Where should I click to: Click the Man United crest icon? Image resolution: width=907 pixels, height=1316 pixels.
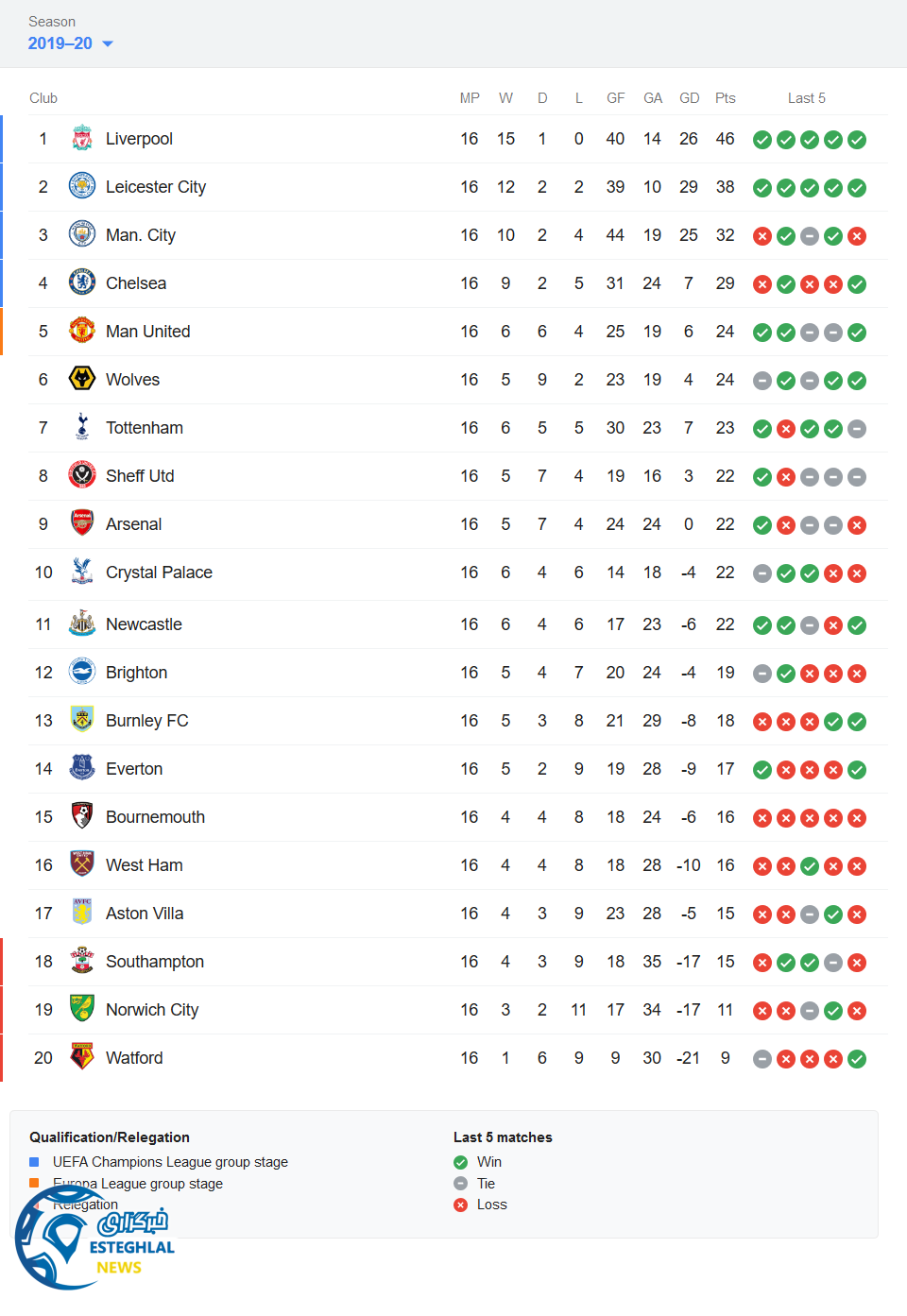(82, 331)
